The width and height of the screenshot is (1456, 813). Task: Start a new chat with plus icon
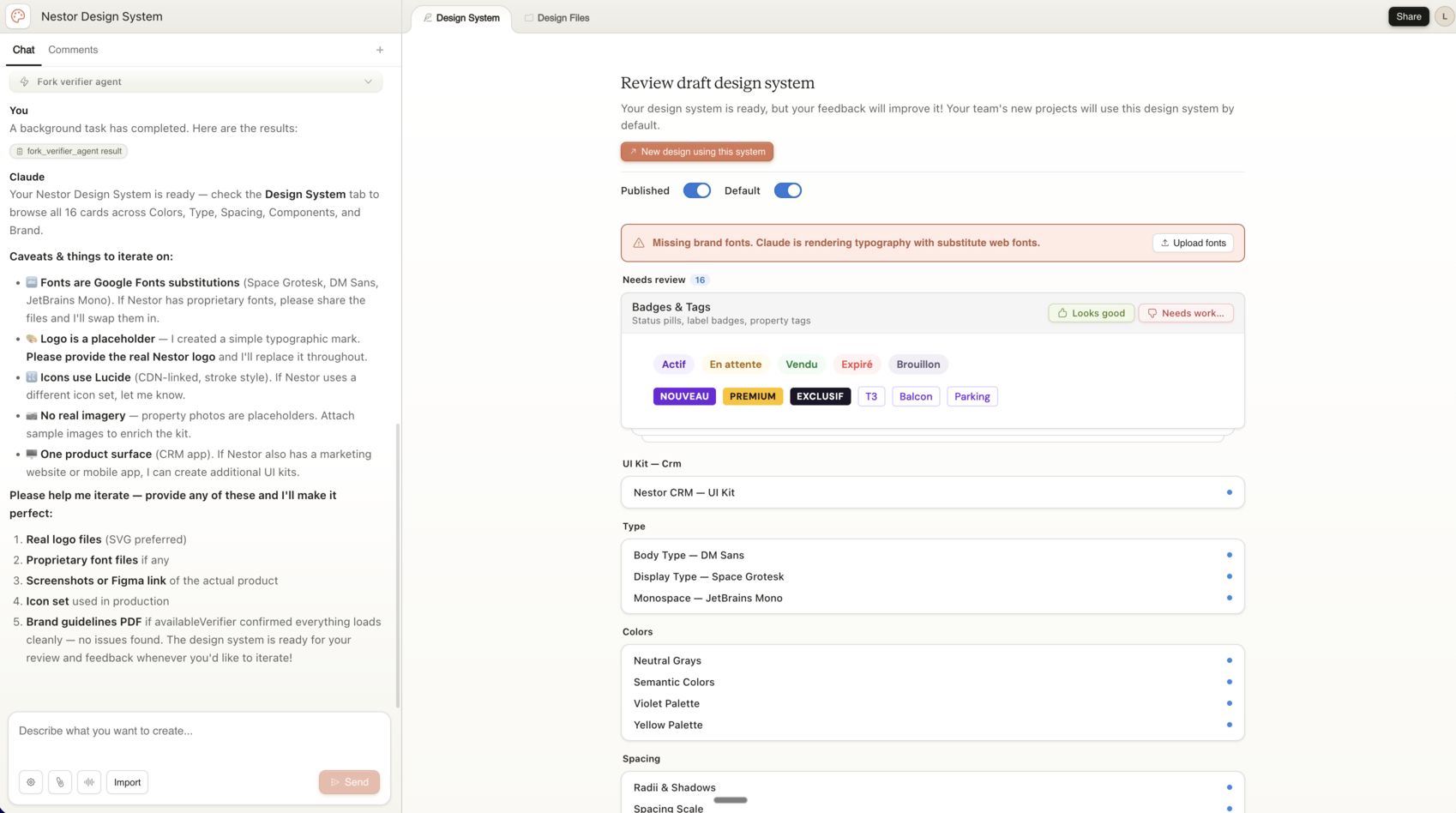pyautogui.click(x=380, y=50)
